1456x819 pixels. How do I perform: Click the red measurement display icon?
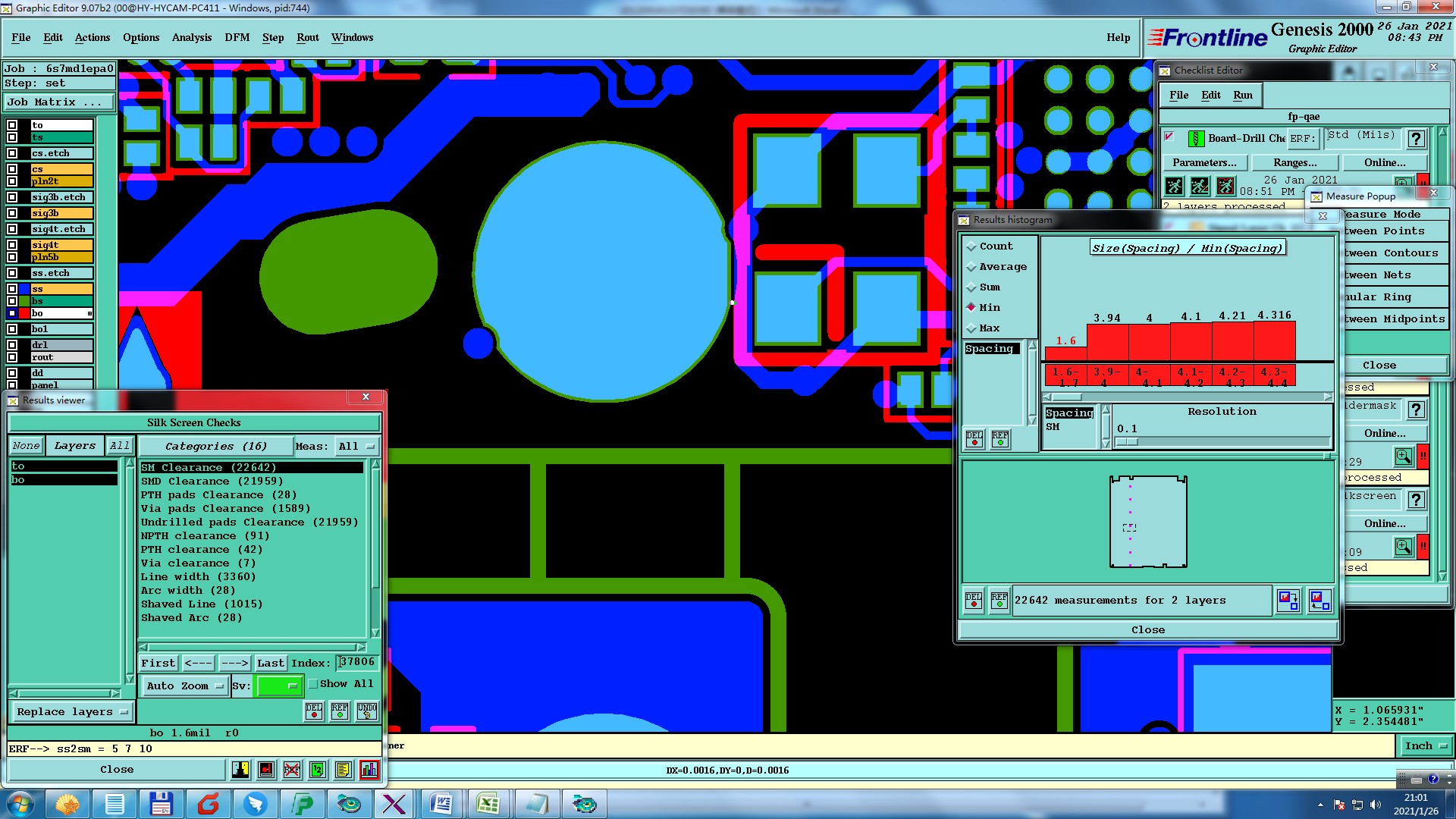[x=266, y=770]
